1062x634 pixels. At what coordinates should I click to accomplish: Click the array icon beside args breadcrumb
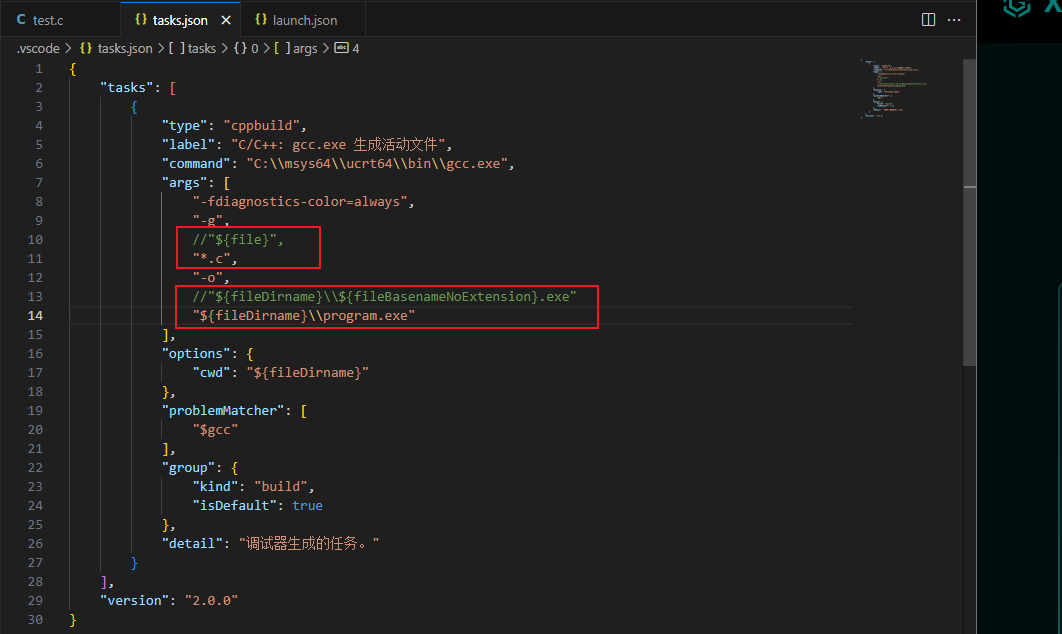pos(281,48)
